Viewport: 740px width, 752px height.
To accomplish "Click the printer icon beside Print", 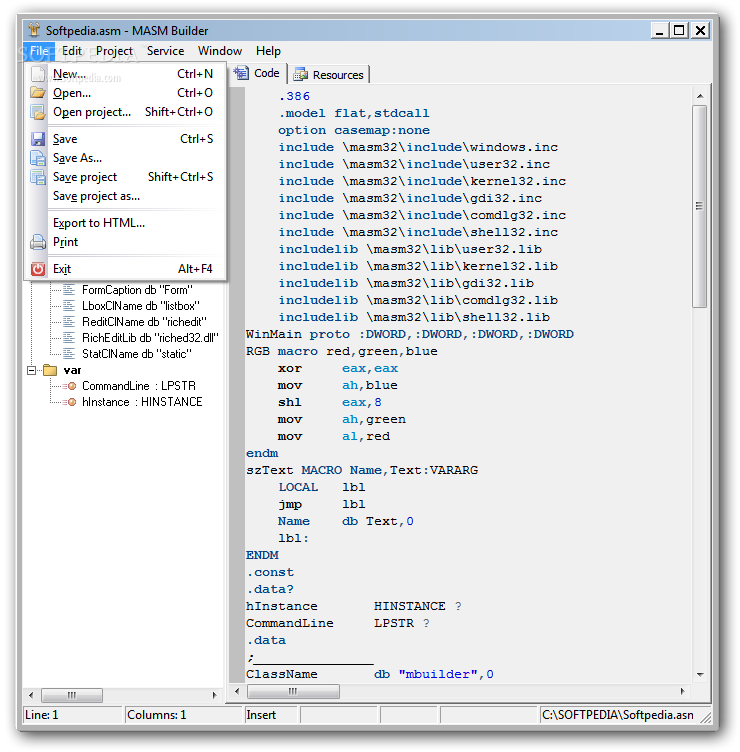I will (37, 242).
